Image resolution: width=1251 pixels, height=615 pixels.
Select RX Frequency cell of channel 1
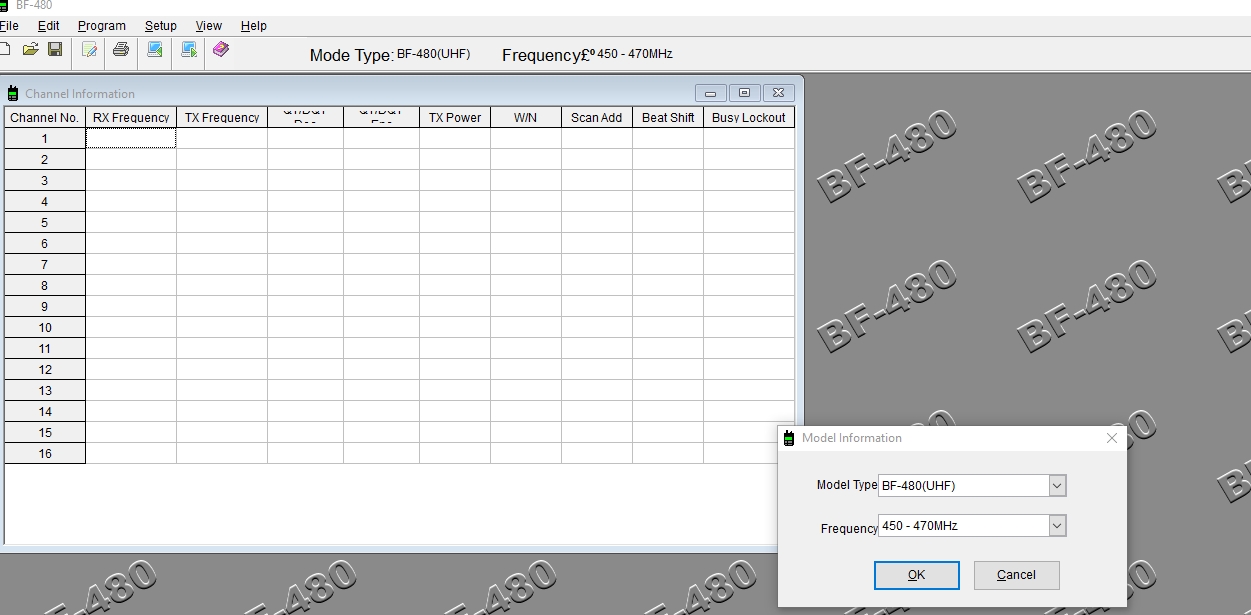(x=131, y=139)
